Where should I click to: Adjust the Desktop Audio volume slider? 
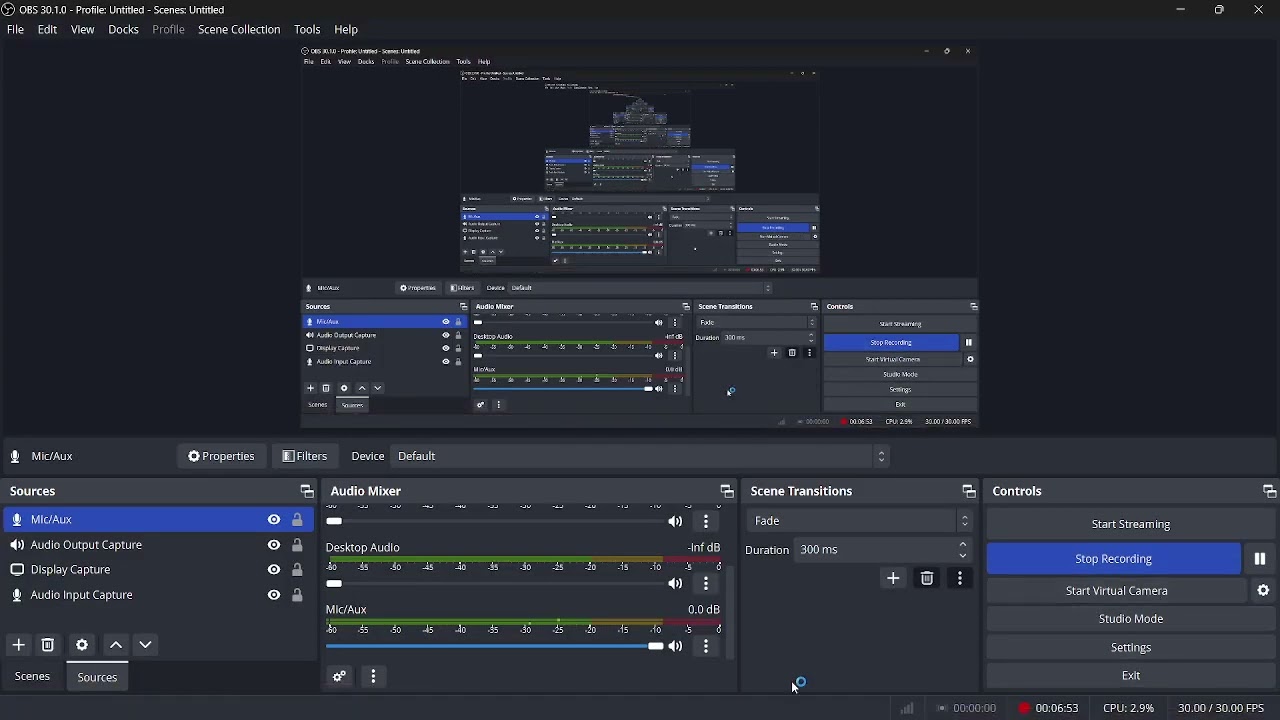[495, 585]
